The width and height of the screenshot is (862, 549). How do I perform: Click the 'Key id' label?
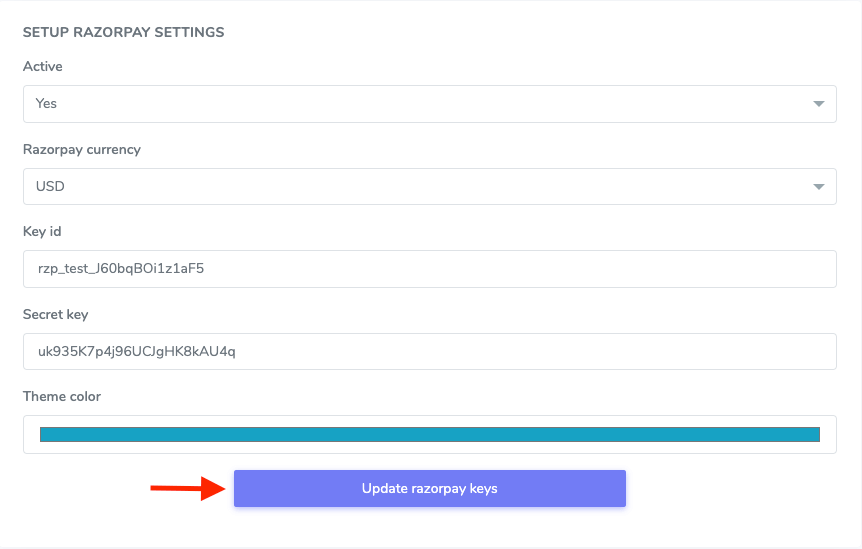pyautogui.click(x=42, y=232)
